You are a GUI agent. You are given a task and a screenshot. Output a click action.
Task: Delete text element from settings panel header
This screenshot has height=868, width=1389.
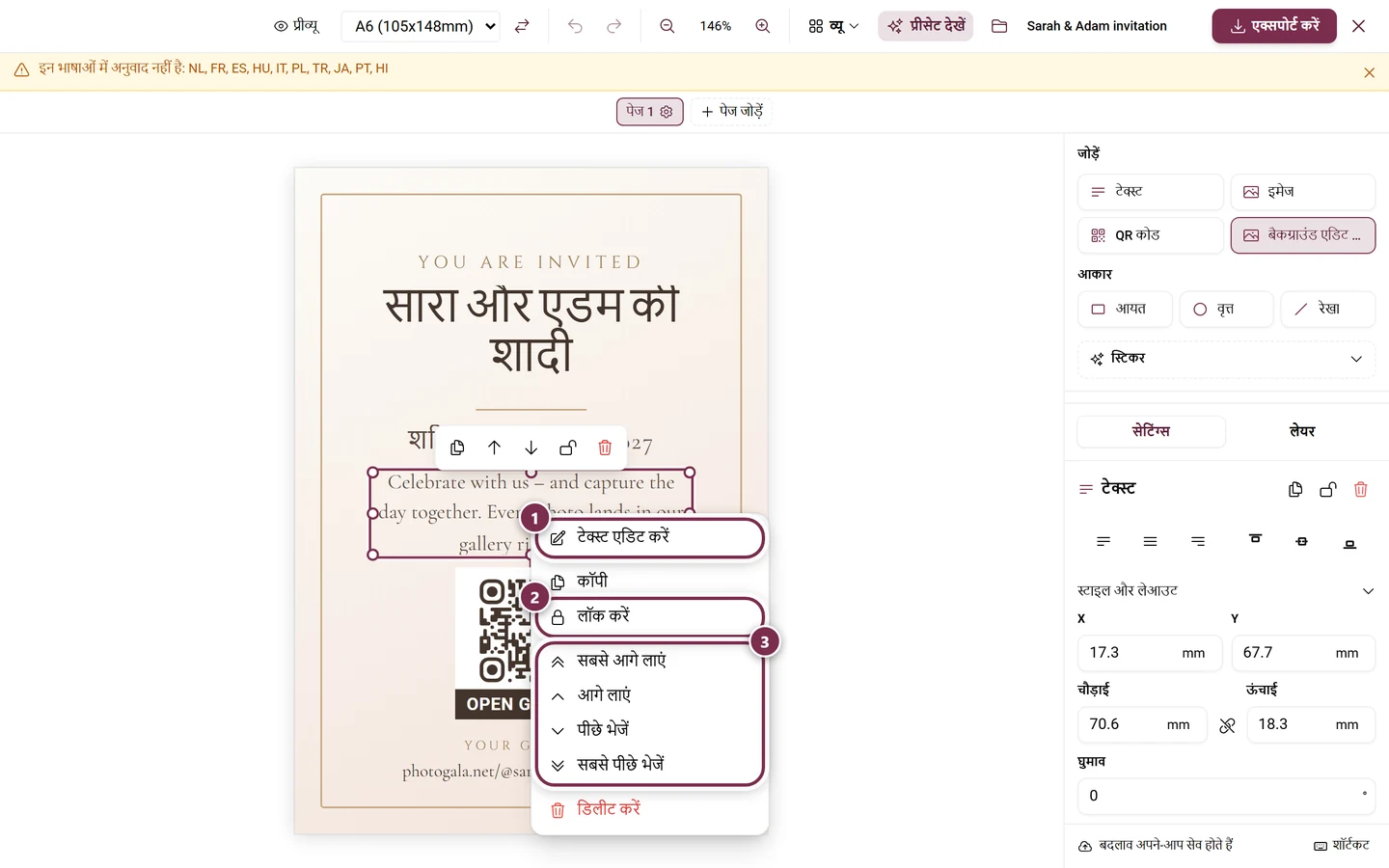point(1360,489)
